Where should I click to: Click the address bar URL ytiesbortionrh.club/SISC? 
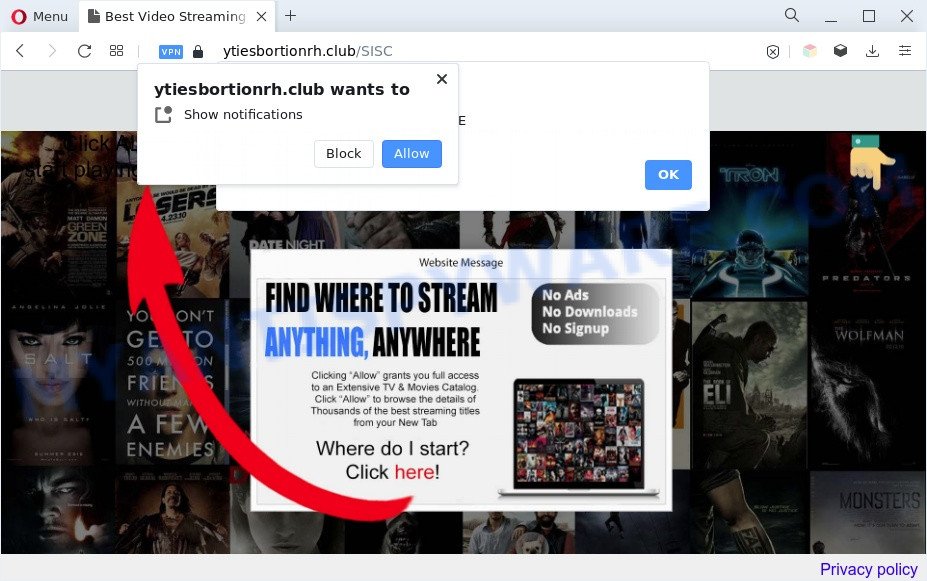point(307,51)
